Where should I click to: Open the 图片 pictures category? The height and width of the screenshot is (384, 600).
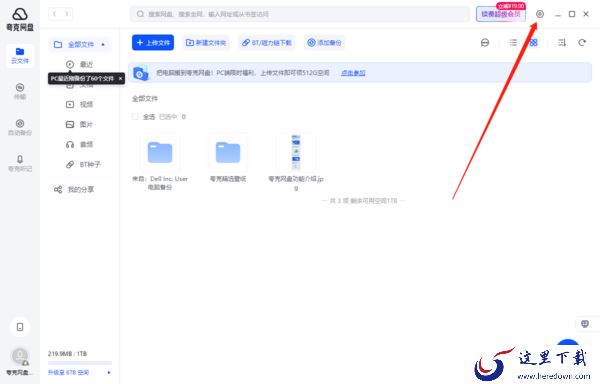(x=80, y=124)
